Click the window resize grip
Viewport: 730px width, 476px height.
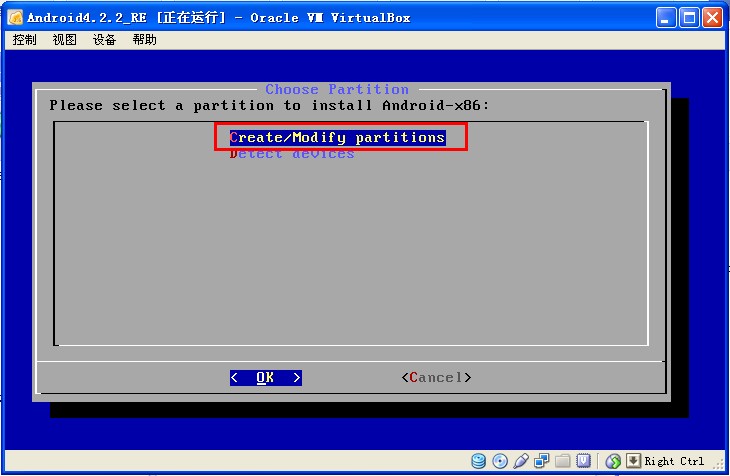coord(718,463)
